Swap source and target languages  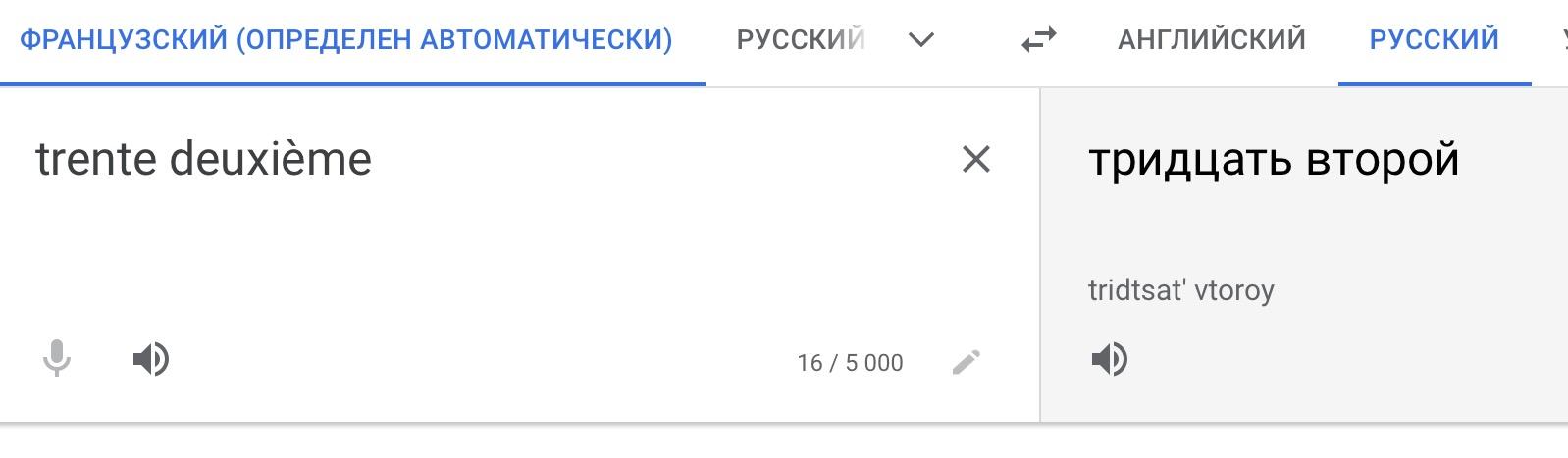point(1039,40)
